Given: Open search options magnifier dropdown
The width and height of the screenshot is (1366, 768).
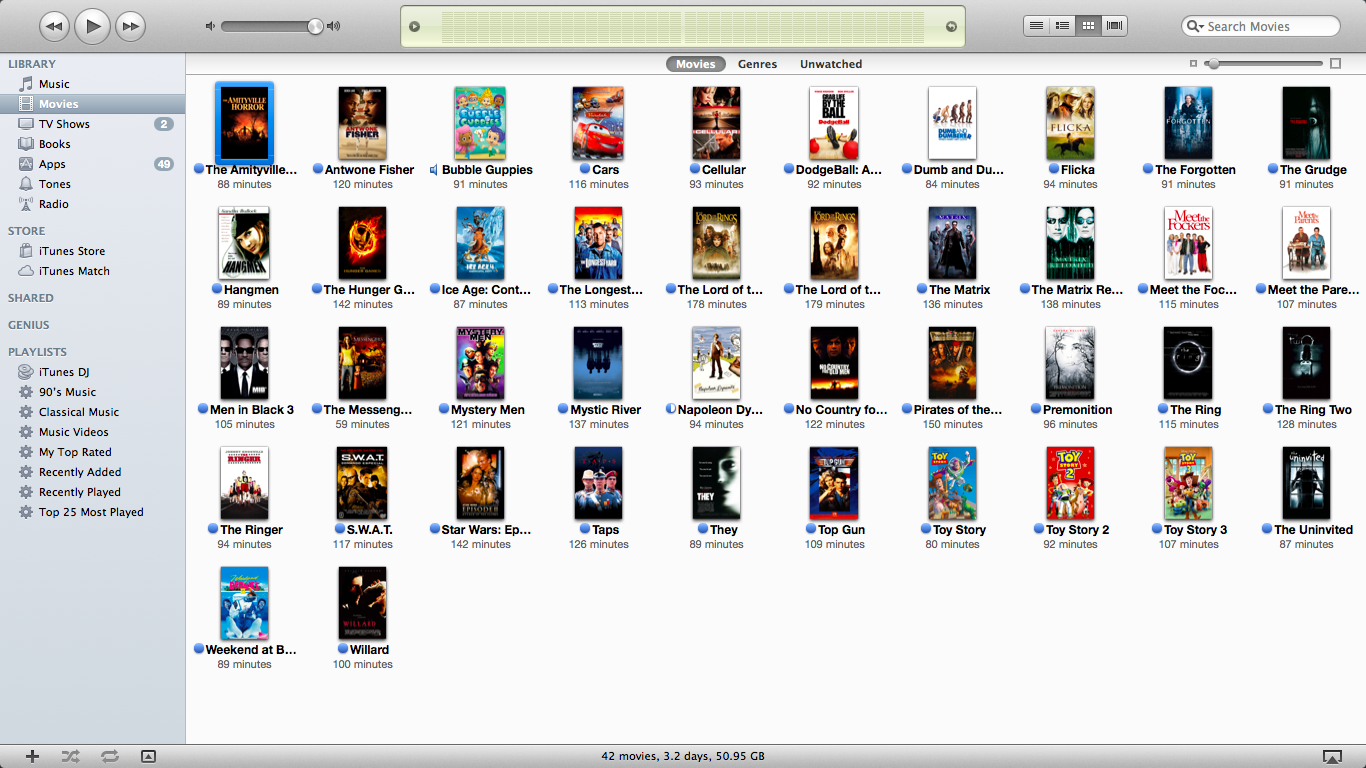Looking at the screenshot, I should (1196, 26).
